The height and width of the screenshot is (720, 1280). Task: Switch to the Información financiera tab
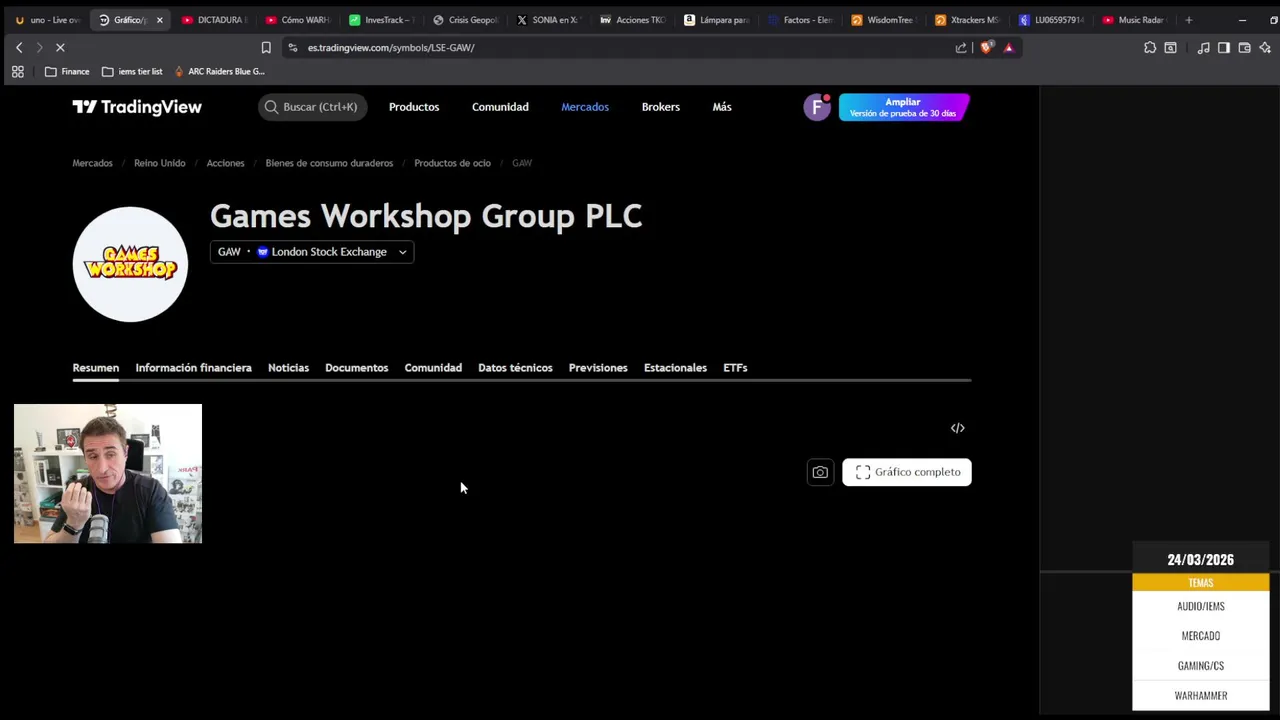(193, 368)
